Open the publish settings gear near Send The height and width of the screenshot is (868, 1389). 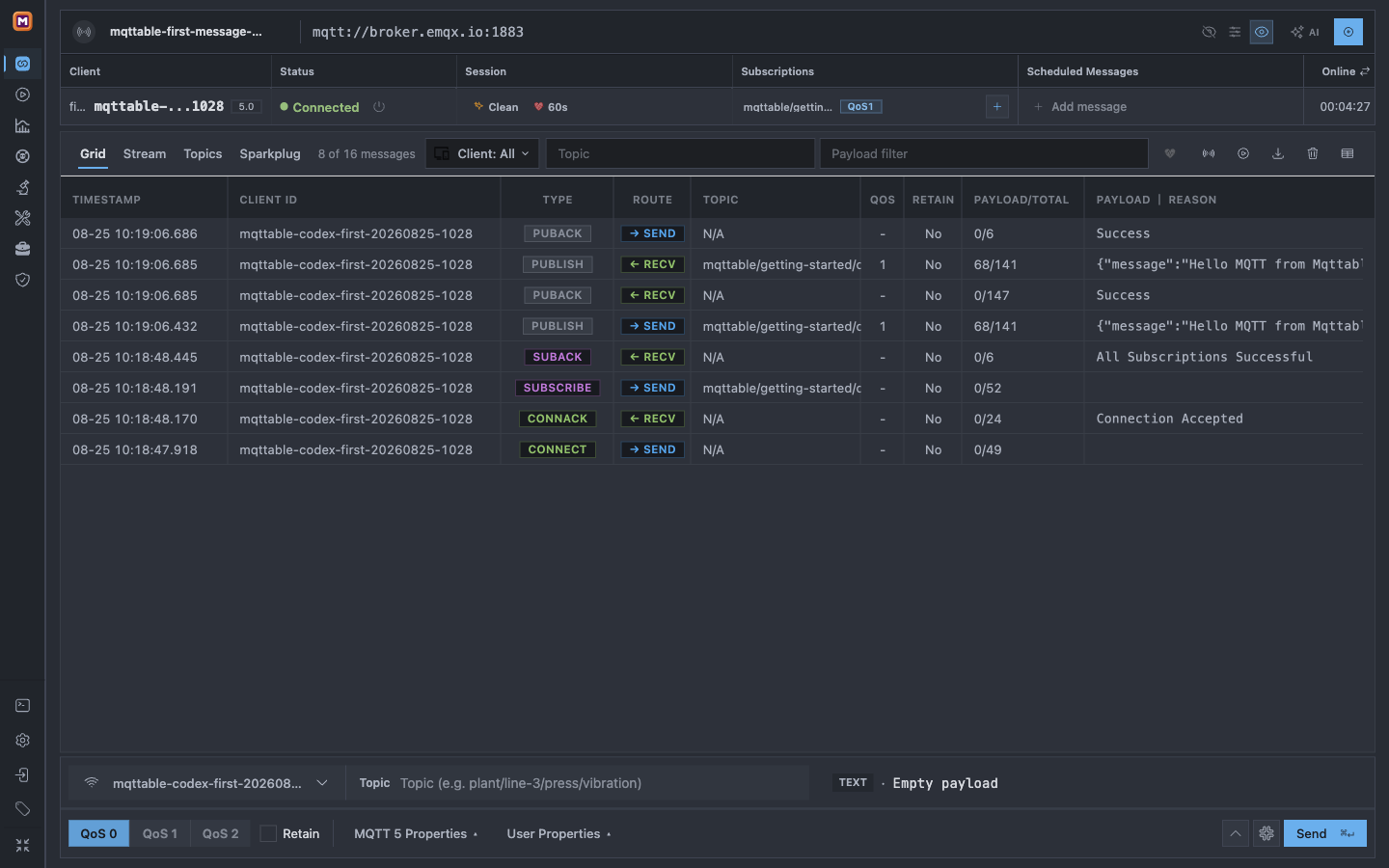pyautogui.click(x=1266, y=833)
